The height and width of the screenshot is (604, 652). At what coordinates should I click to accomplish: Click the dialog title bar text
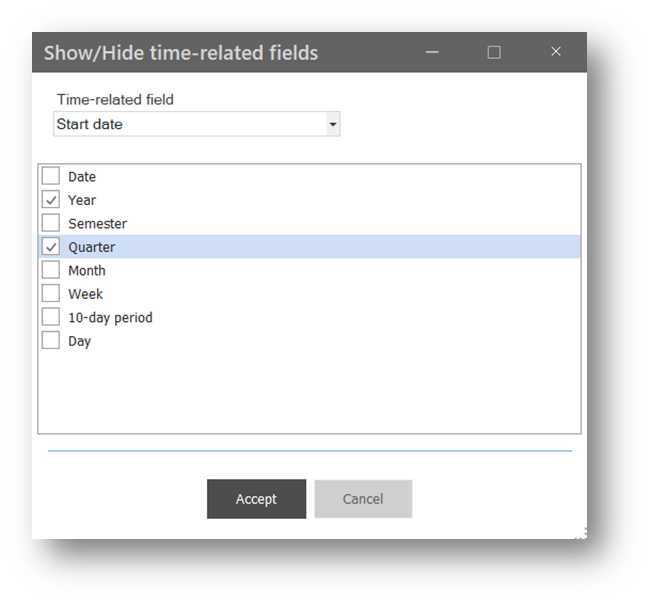pos(181,53)
